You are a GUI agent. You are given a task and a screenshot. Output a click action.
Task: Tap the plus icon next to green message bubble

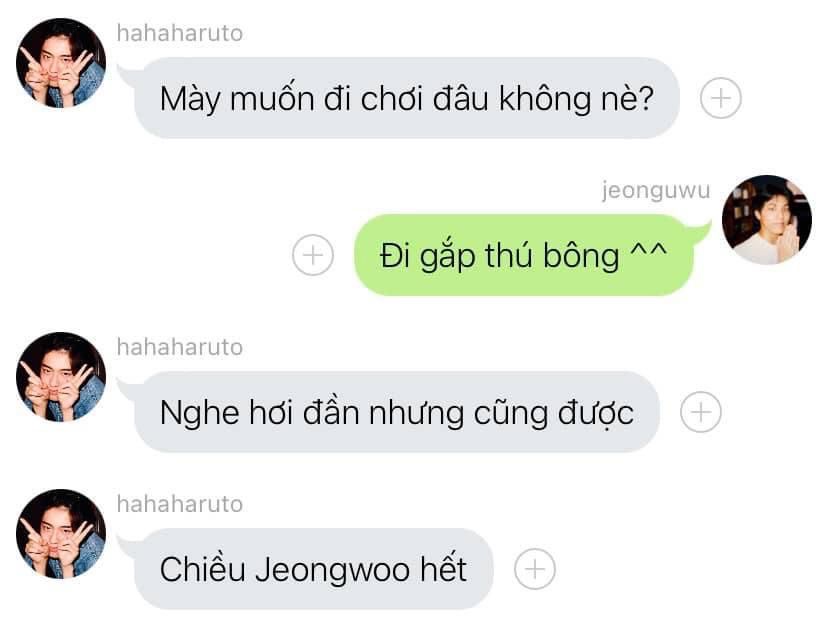[313, 255]
